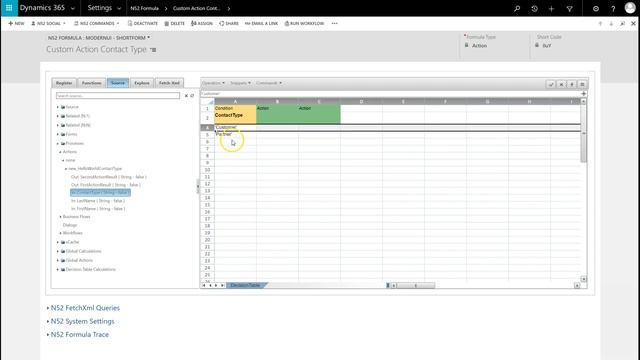Select Out: FirstActionResult parameter
Screen dimensions: 640x360
(x=106, y=184)
